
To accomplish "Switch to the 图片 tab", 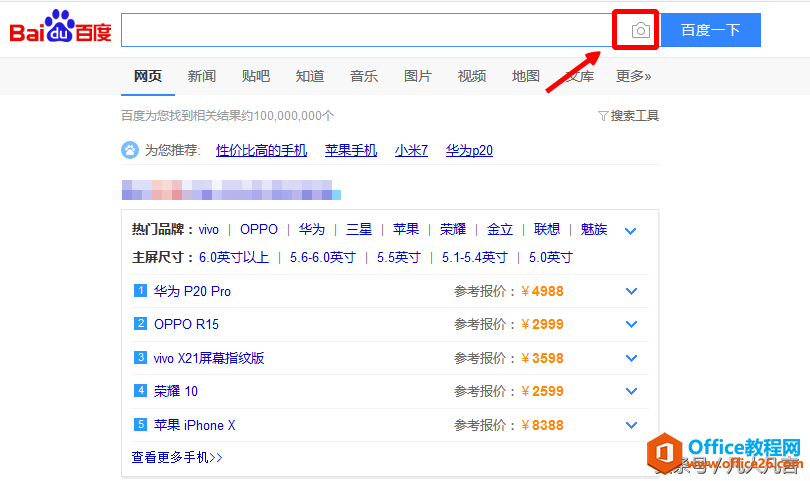I will click(417, 76).
